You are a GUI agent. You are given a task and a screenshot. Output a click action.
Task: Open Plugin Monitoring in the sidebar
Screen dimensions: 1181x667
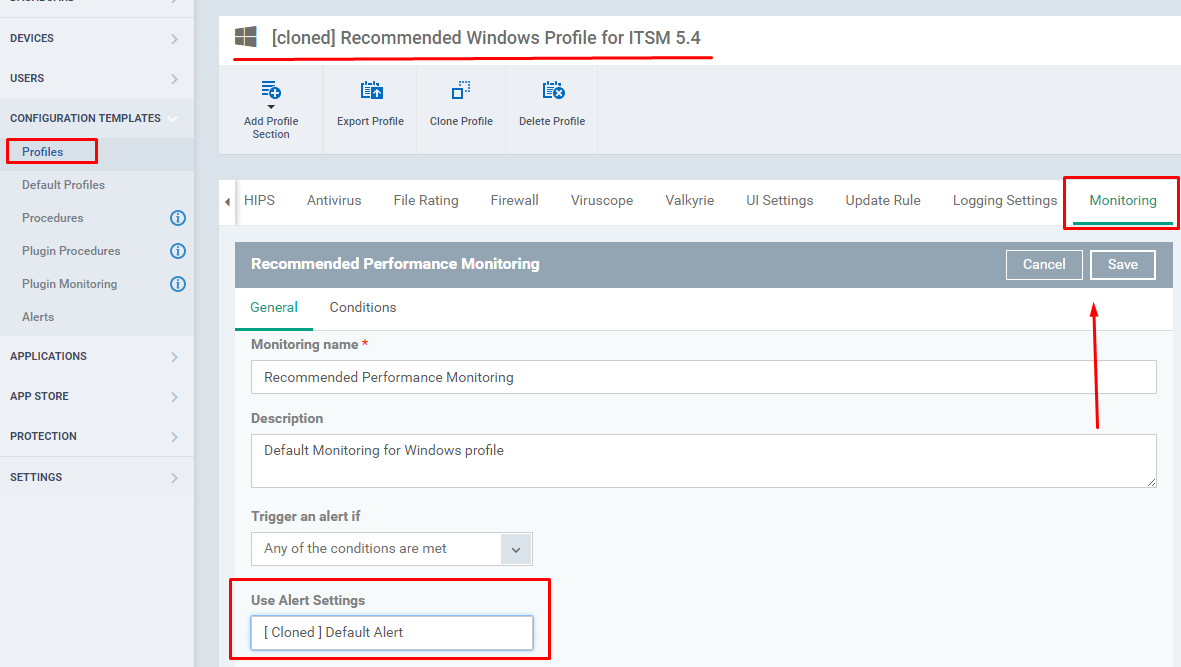69,285
